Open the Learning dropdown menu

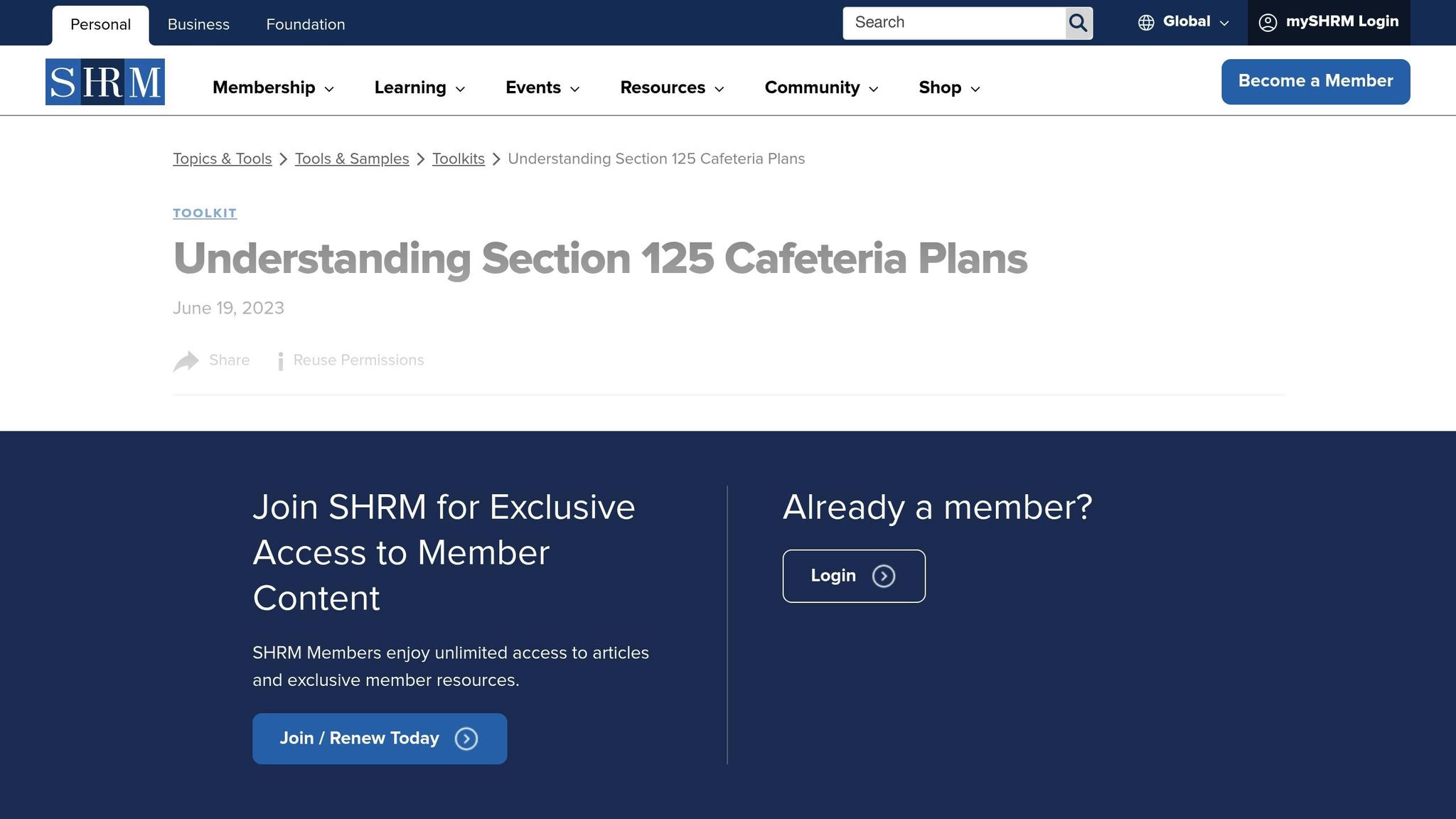(419, 87)
